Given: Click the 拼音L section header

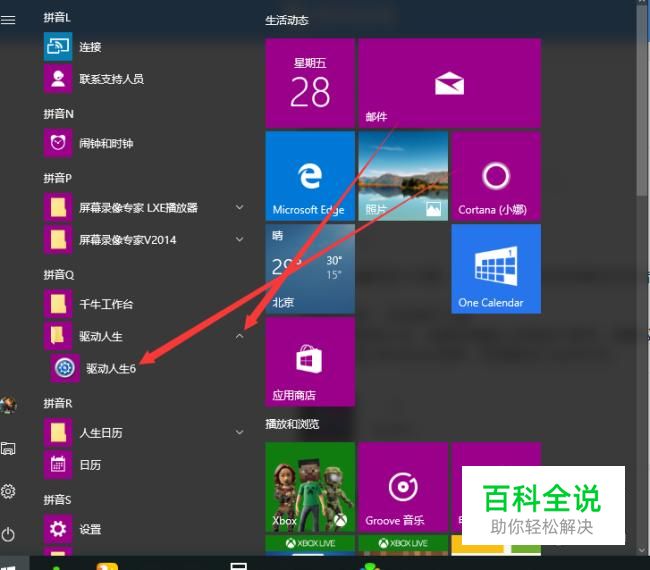Looking at the screenshot, I should (x=57, y=17).
